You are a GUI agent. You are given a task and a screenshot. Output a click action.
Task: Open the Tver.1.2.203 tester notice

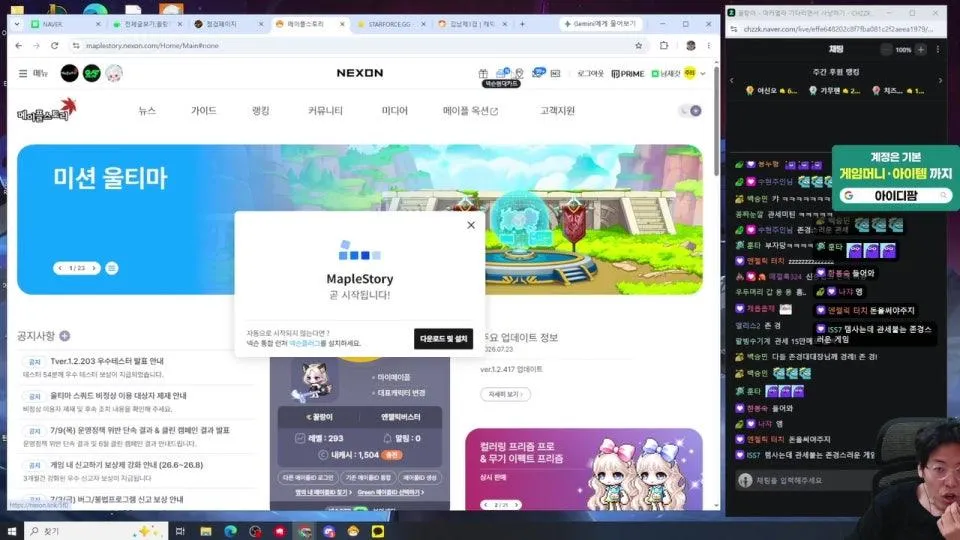107,361
